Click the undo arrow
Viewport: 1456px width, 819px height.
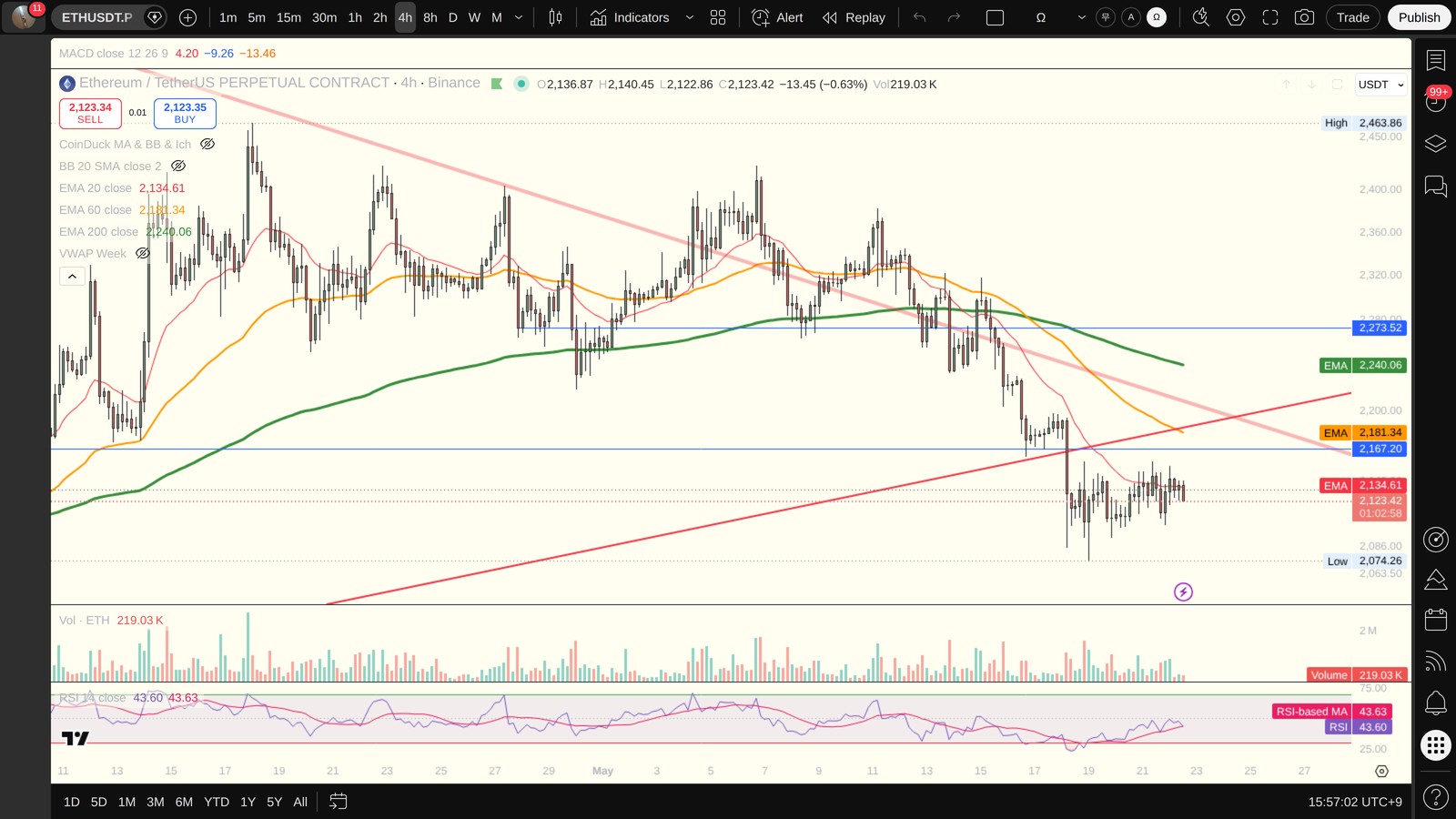(x=920, y=17)
